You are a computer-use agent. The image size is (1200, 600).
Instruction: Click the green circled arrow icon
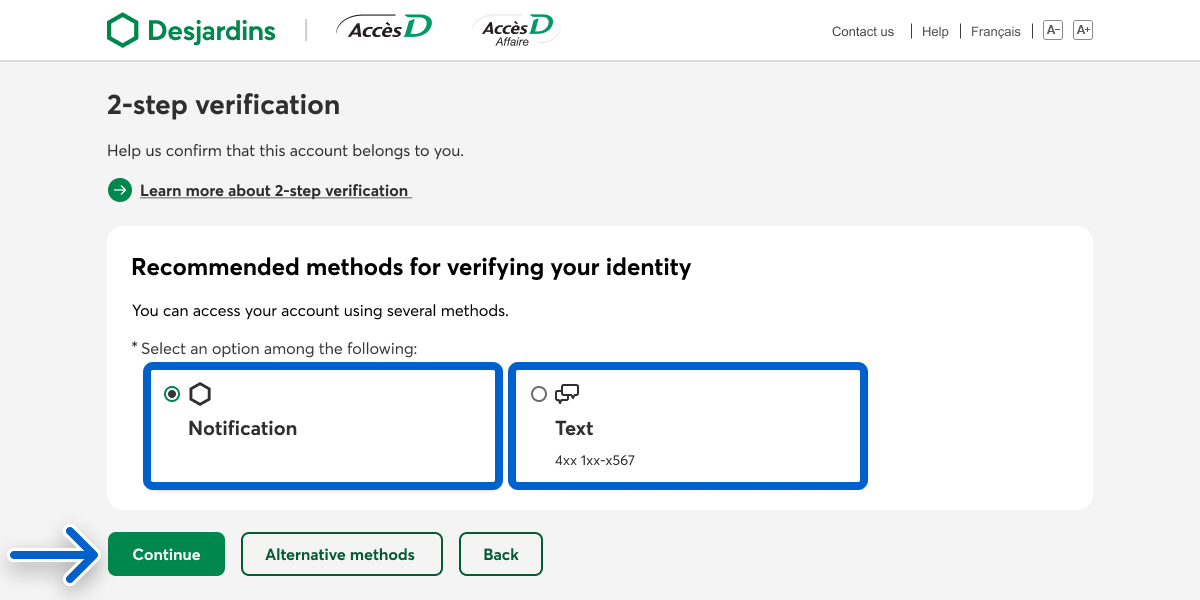click(120, 190)
